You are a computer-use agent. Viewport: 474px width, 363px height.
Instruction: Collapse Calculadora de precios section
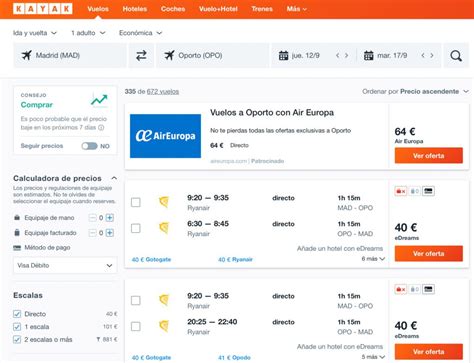point(114,178)
